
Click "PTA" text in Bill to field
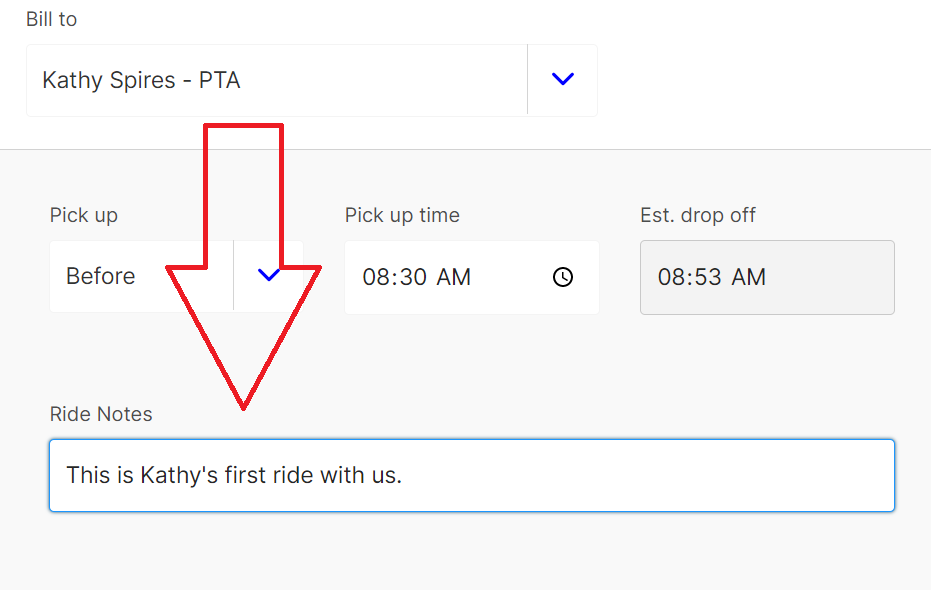[220, 80]
